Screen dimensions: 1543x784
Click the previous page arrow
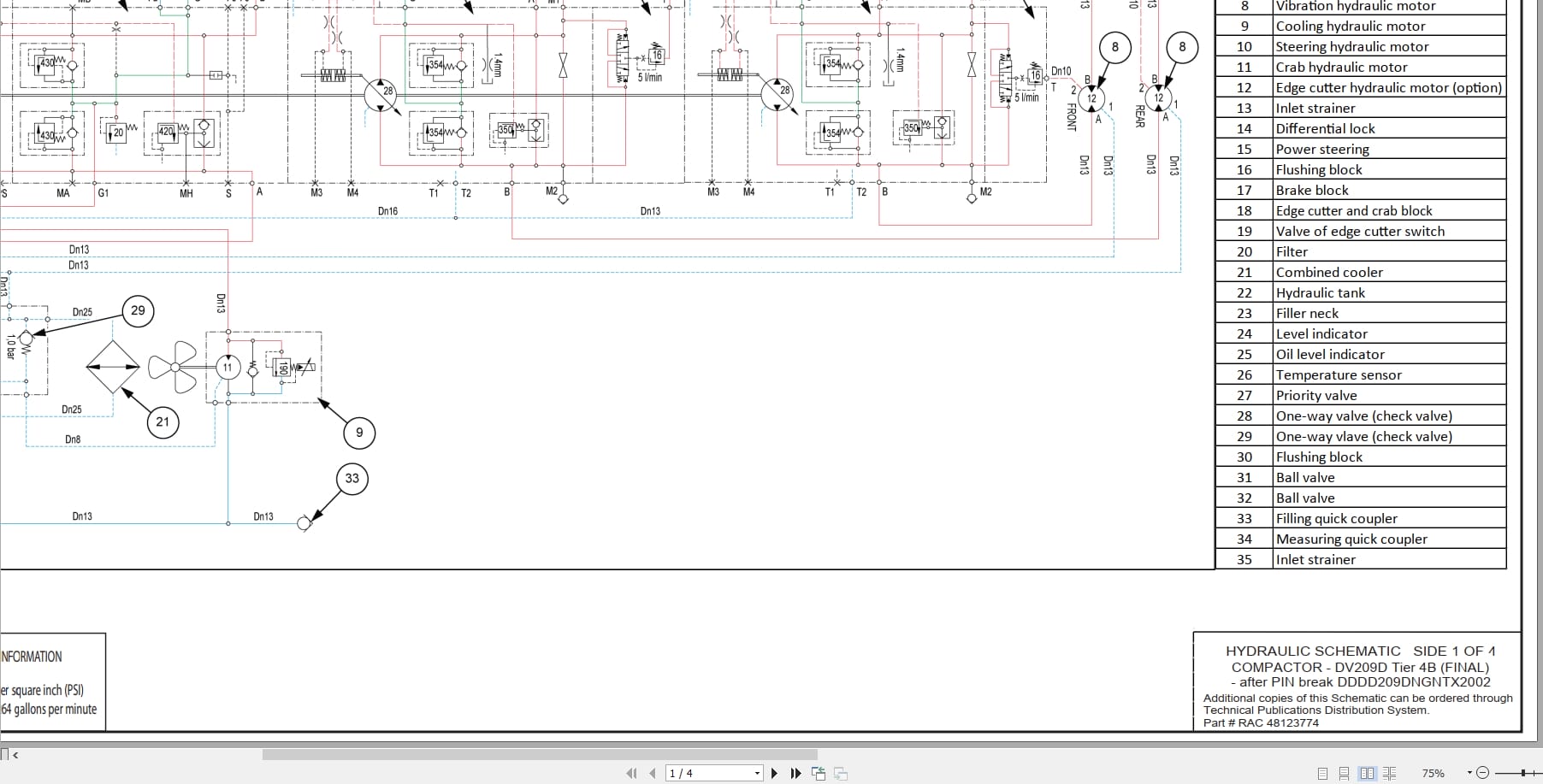653,773
